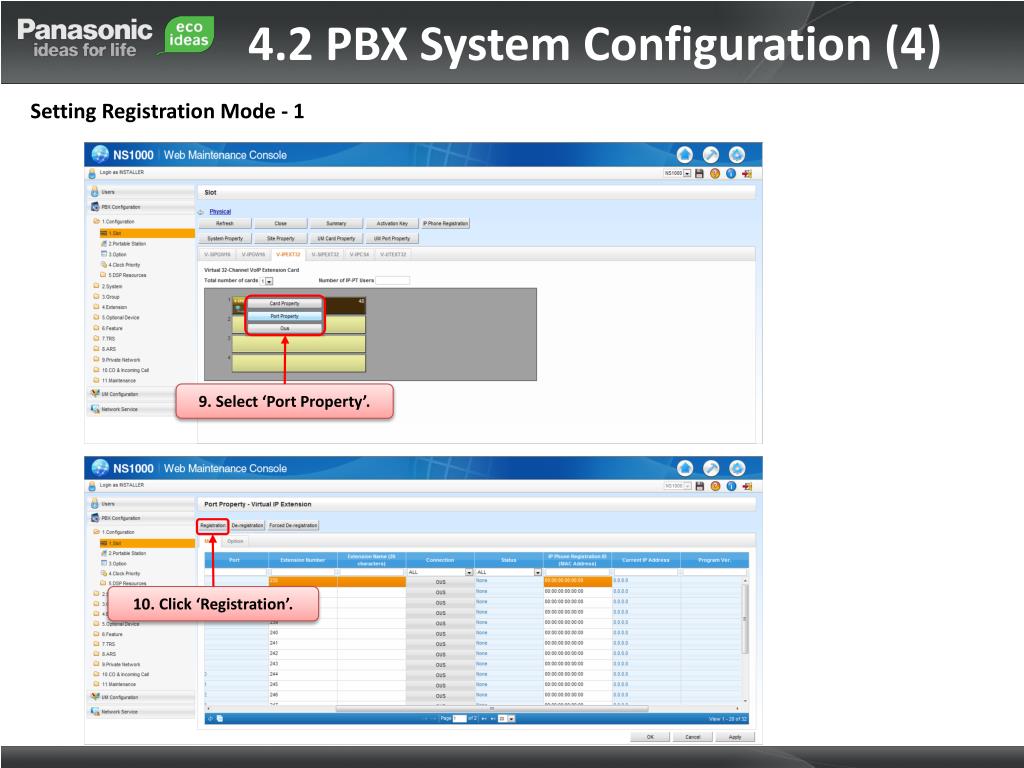Screen dimensions: 1024x768
Task: Choose Card Property in the card popup menu
Action: pyautogui.click(x=285, y=304)
